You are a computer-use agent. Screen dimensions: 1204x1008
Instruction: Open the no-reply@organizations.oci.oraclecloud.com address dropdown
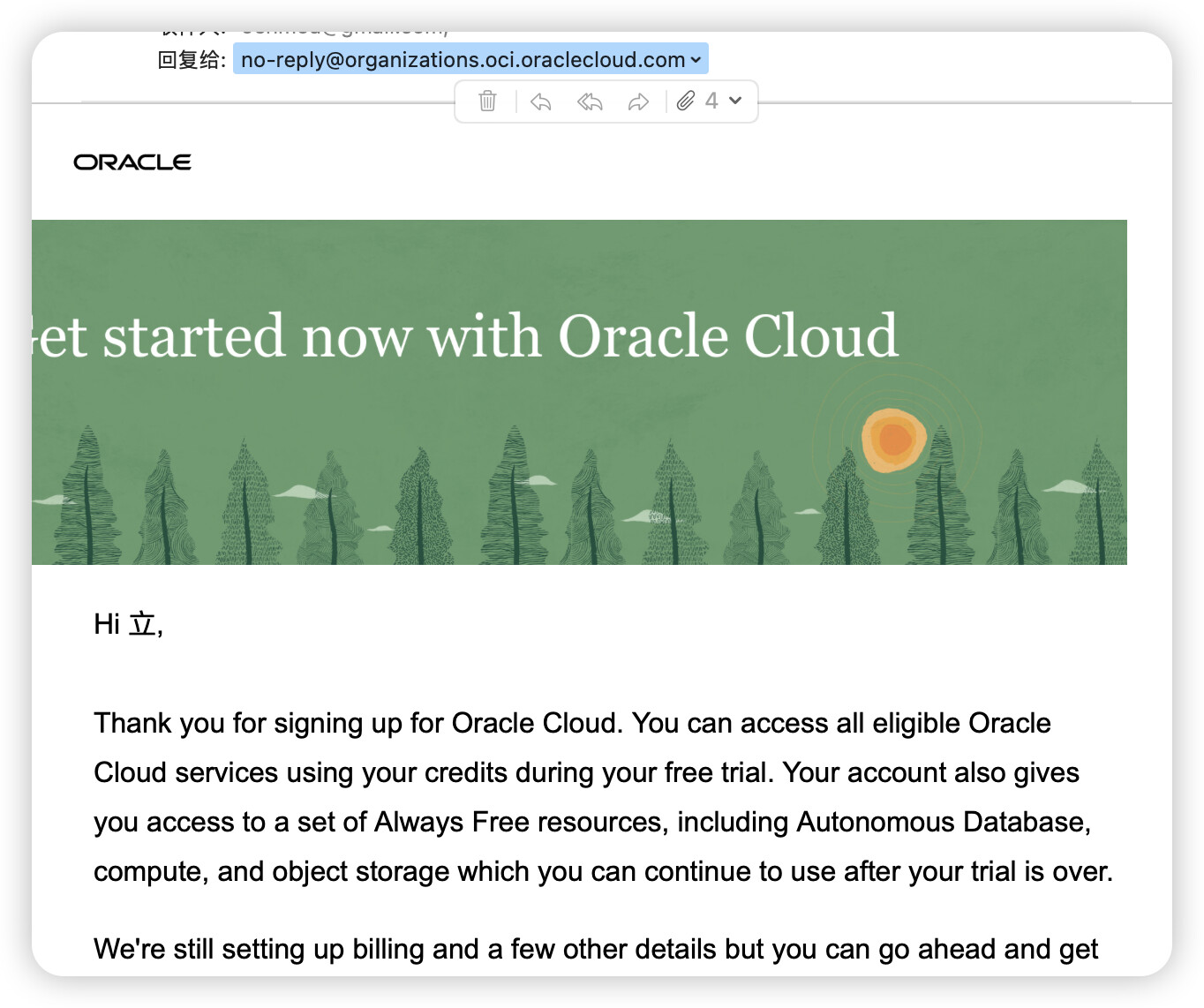click(x=470, y=59)
